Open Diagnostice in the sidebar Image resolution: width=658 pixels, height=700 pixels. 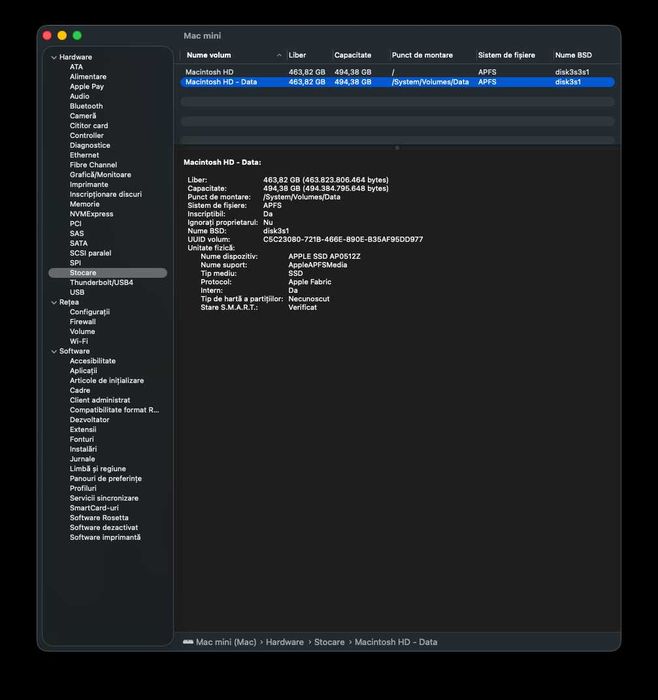pyautogui.click(x=90, y=146)
